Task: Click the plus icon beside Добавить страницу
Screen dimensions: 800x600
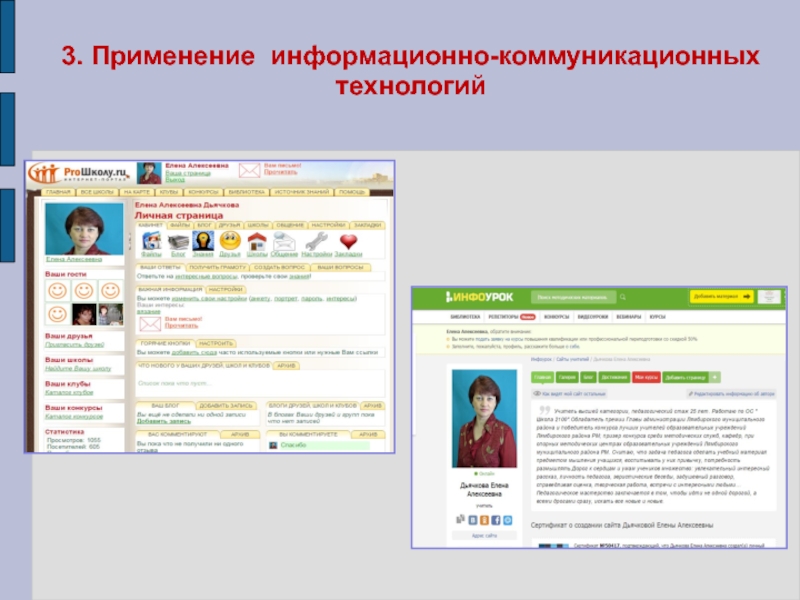Action: click(715, 378)
